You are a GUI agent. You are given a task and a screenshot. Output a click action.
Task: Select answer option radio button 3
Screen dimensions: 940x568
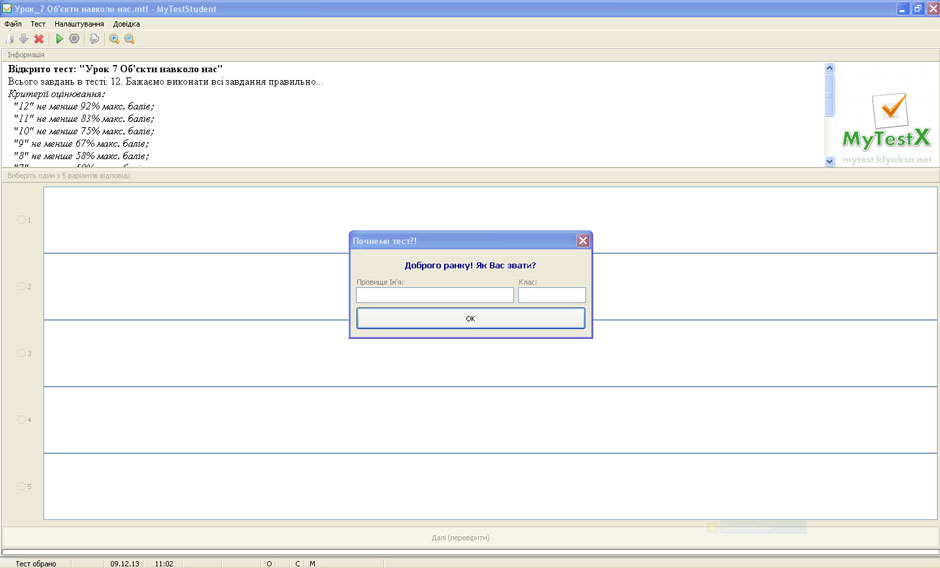click(22, 353)
